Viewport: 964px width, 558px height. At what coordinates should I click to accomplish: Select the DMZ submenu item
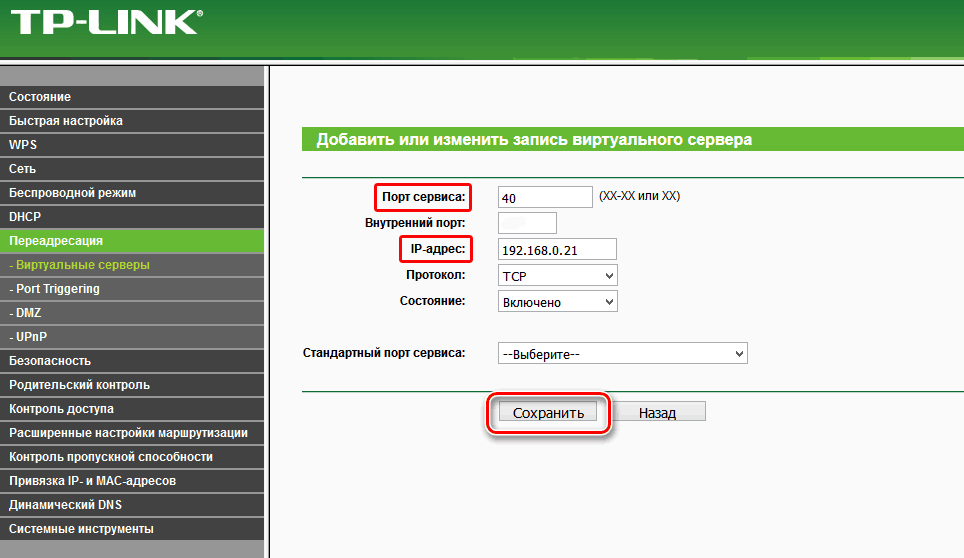coord(132,313)
